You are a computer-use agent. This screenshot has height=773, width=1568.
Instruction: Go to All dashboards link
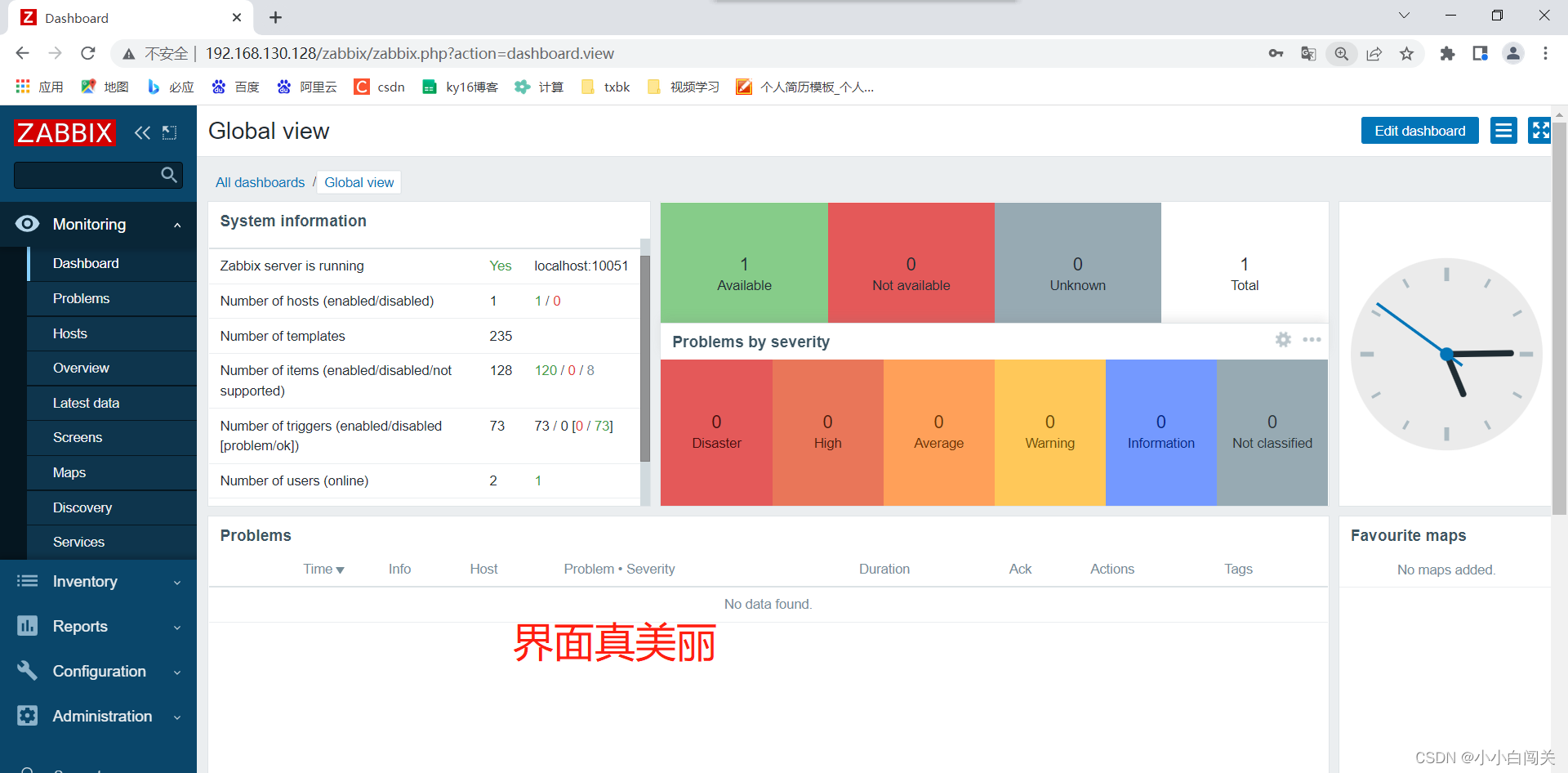click(x=260, y=182)
